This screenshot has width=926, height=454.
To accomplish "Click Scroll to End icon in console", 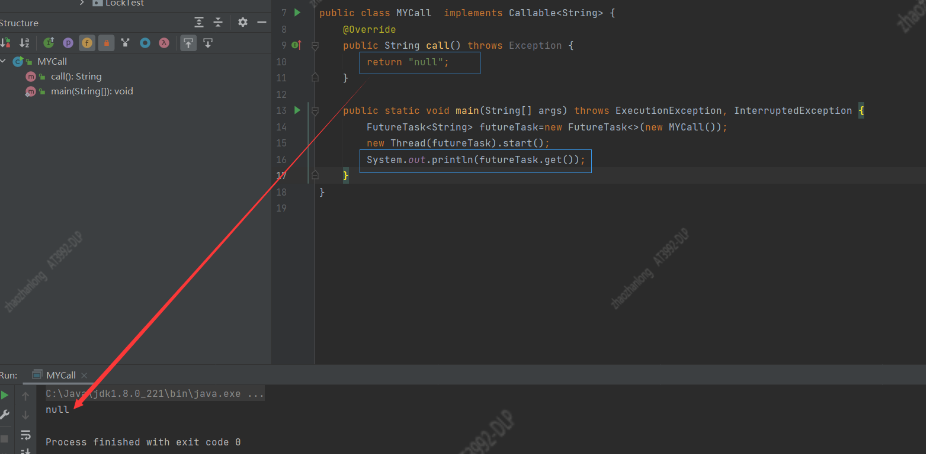I will pyautogui.click(x=25, y=451).
